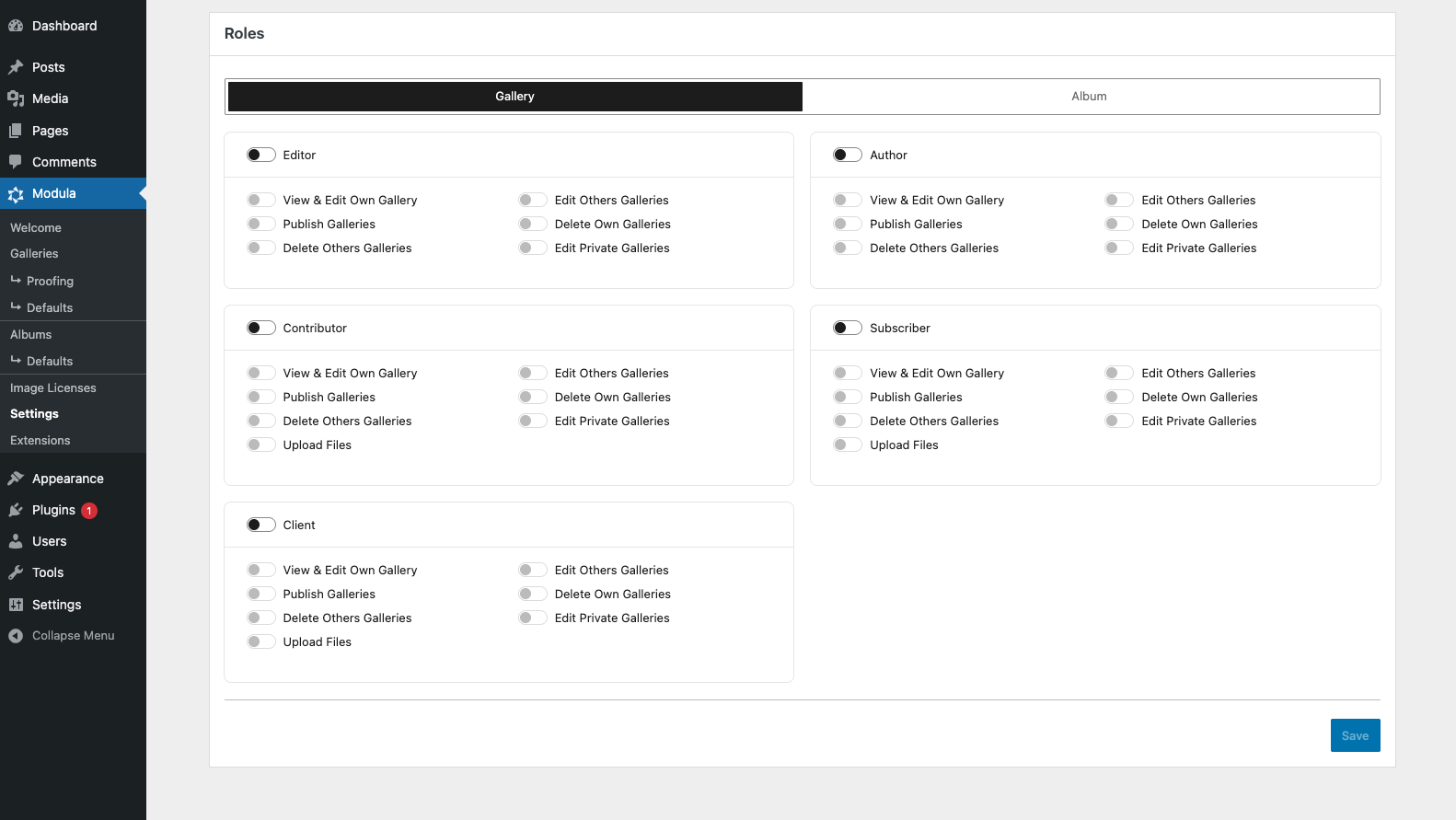Click the Users person icon

[16, 541]
